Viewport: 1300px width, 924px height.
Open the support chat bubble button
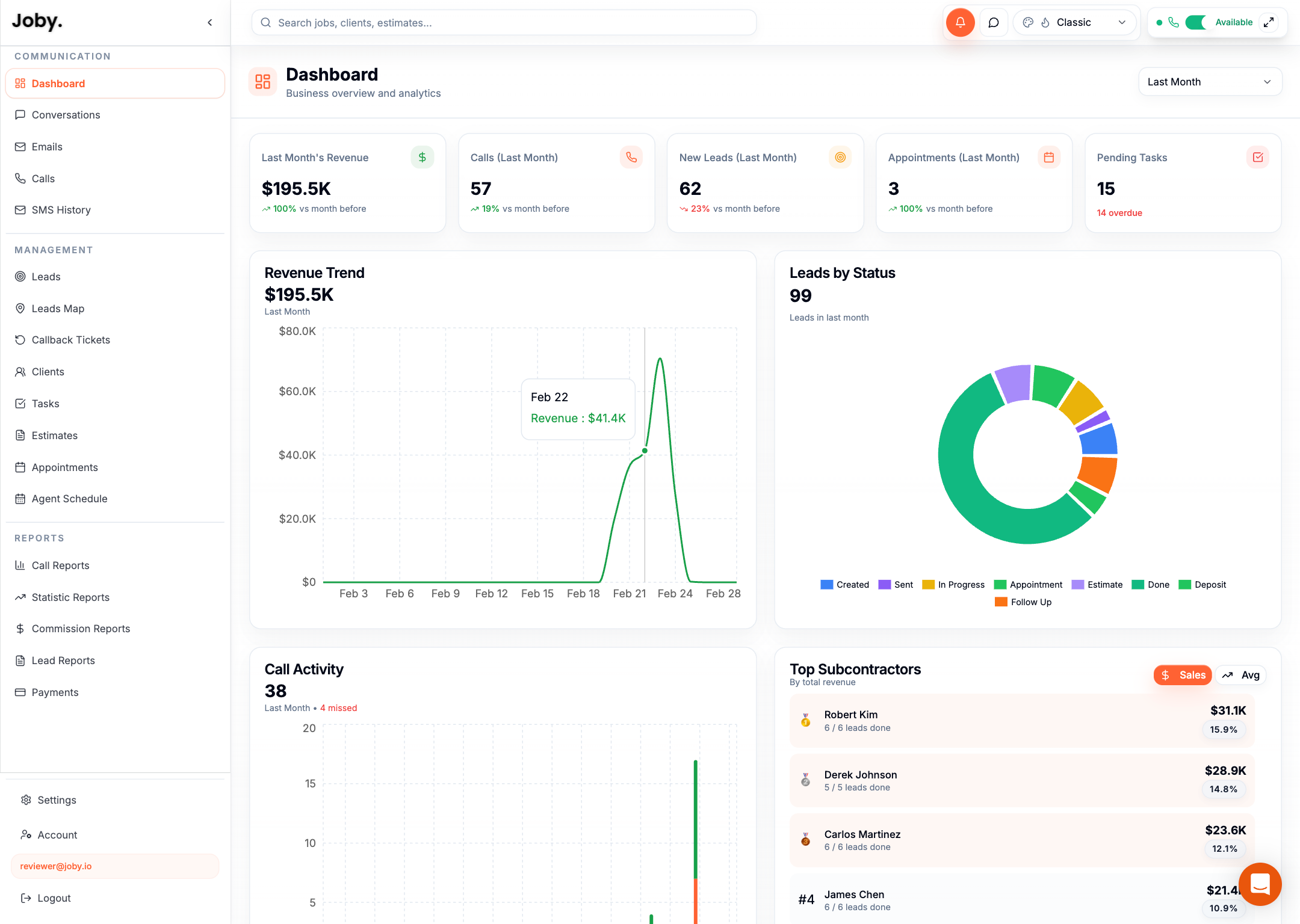(1260, 884)
